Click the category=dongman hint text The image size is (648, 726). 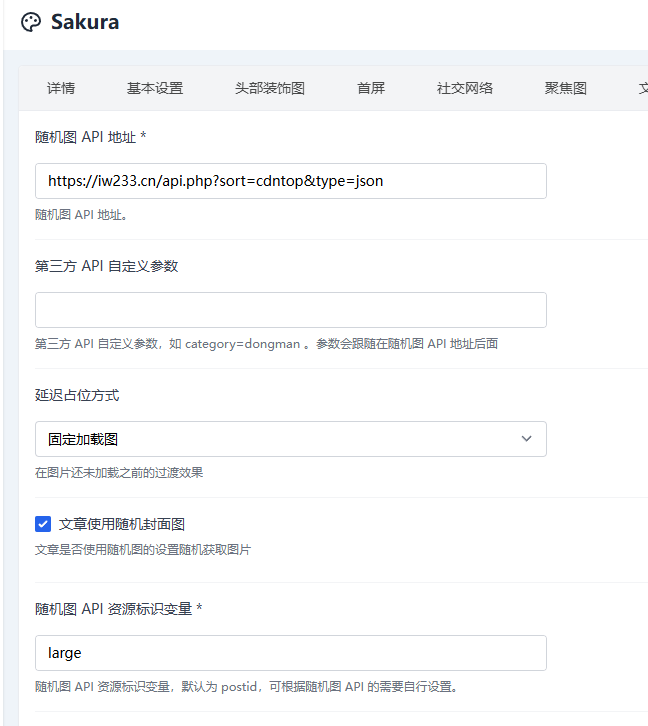coord(242,344)
